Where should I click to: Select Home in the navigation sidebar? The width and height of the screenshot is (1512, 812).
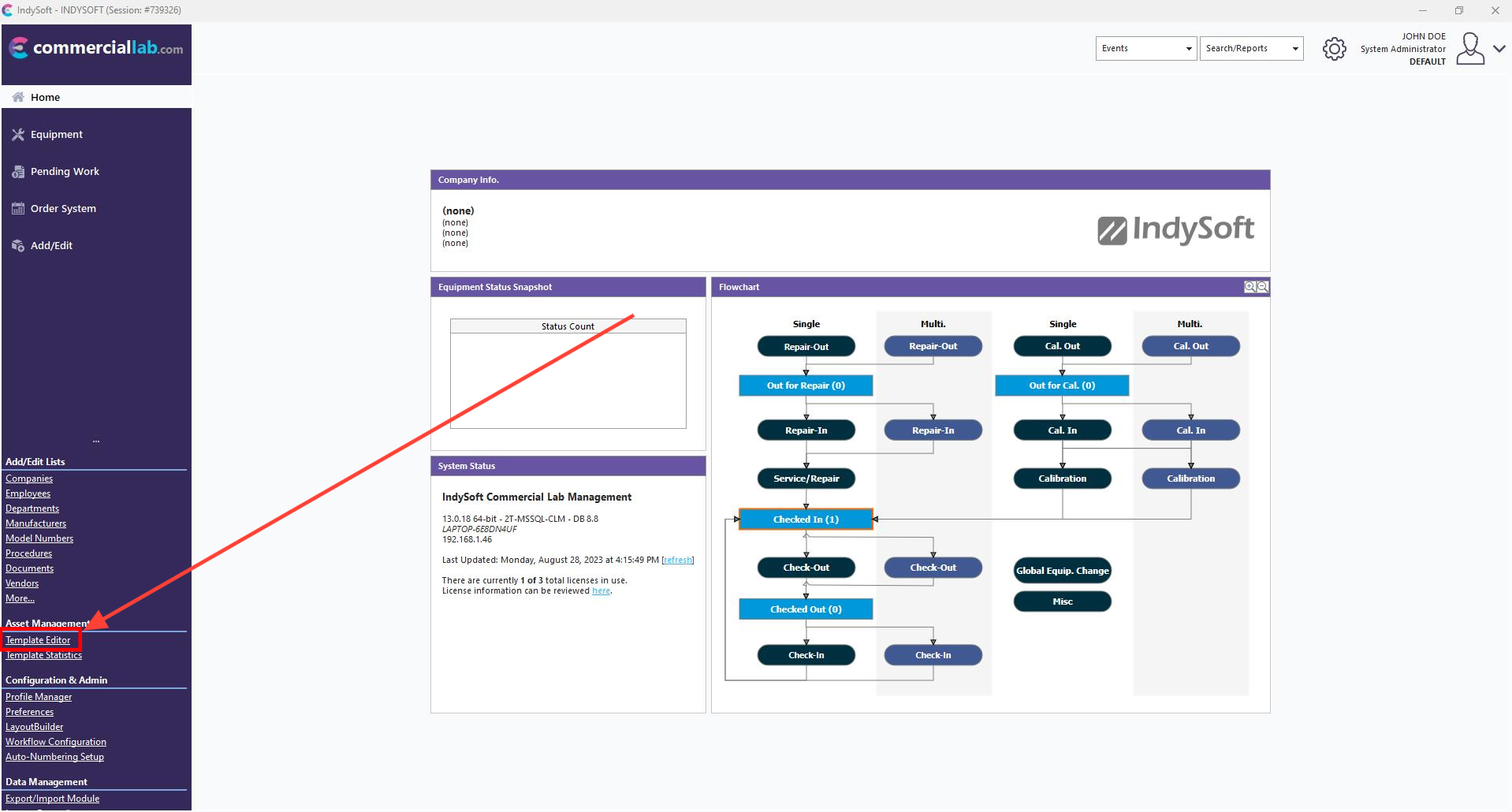click(45, 98)
